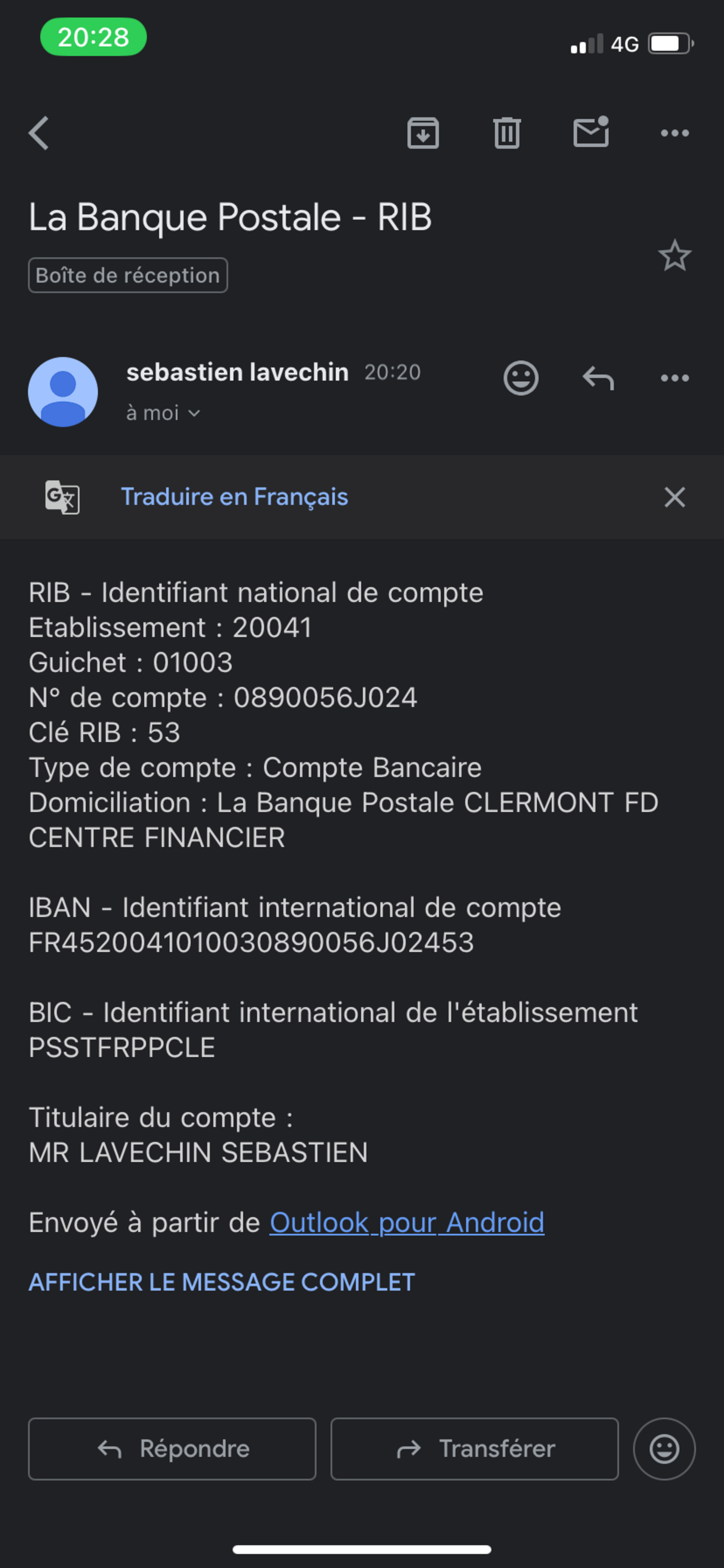
Task: Reply using arrow icon in sender row
Action: point(598,378)
